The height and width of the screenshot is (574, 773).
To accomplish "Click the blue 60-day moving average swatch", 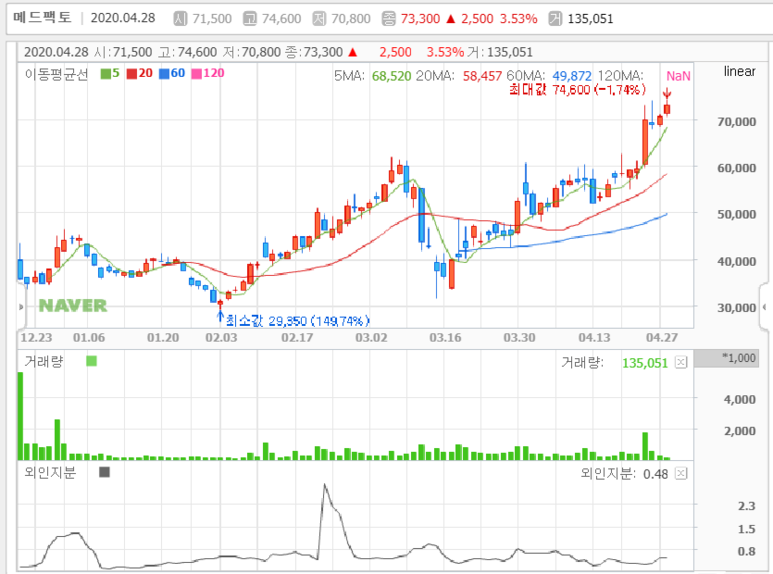I will [164, 73].
